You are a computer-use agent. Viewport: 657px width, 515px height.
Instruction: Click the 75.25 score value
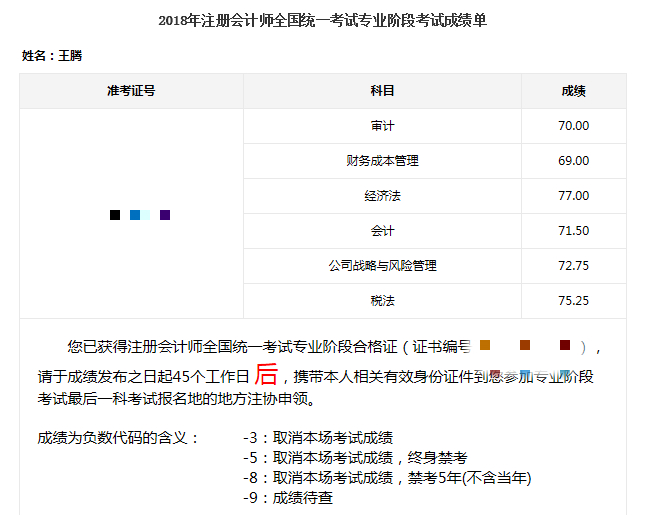(x=573, y=301)
